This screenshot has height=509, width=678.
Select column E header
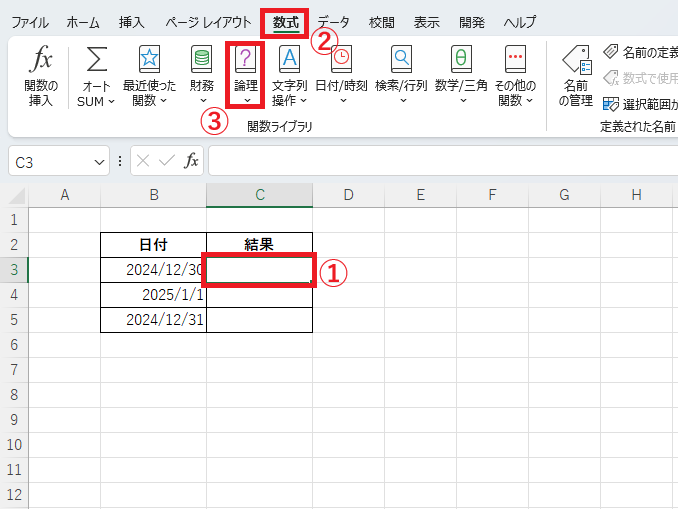coord(420,195)
